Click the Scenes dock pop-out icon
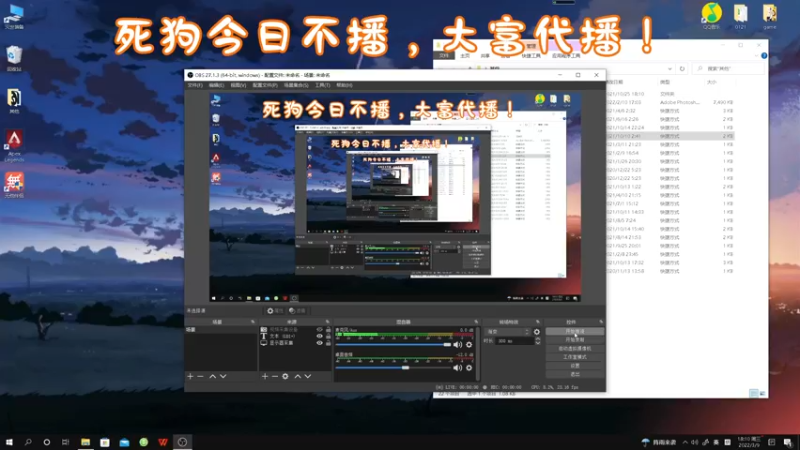The height and width of the screenshot is (450, 800). tap(253, 322)
